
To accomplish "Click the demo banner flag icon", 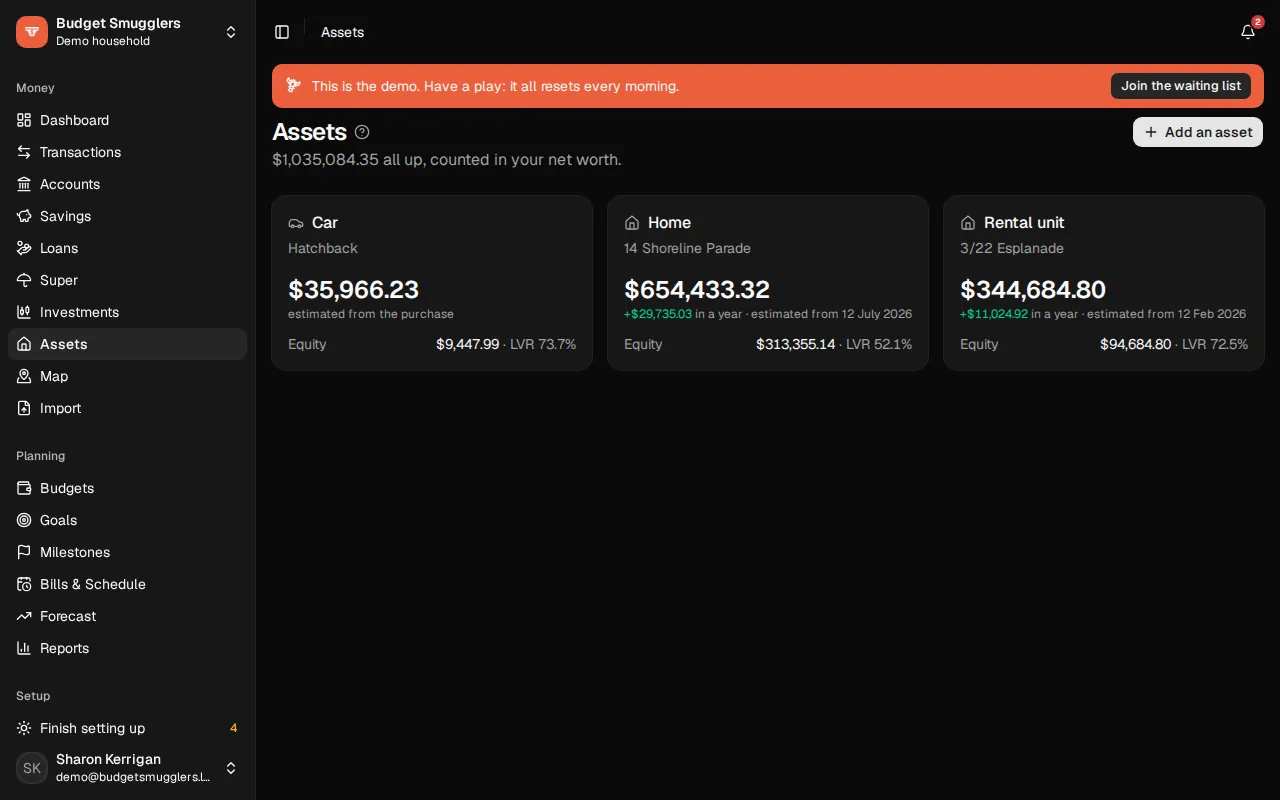I will [294, 86].
